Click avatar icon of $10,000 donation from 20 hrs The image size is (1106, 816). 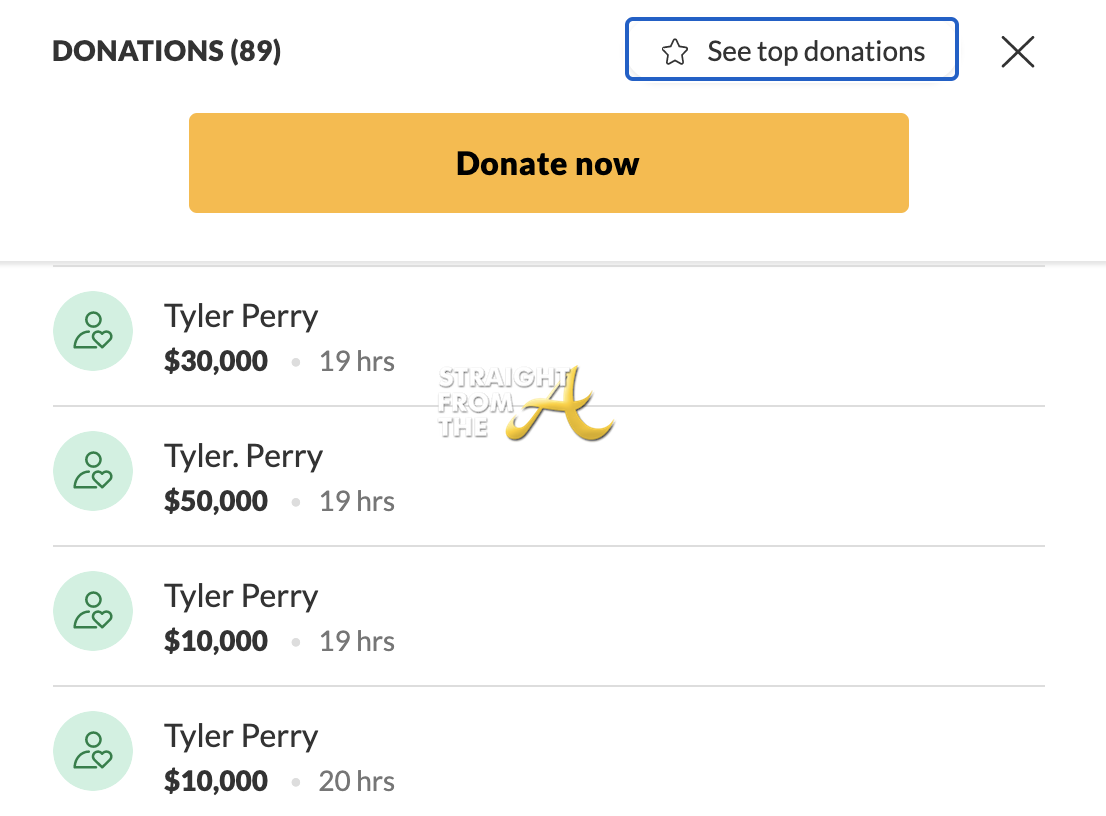point(93,751)
